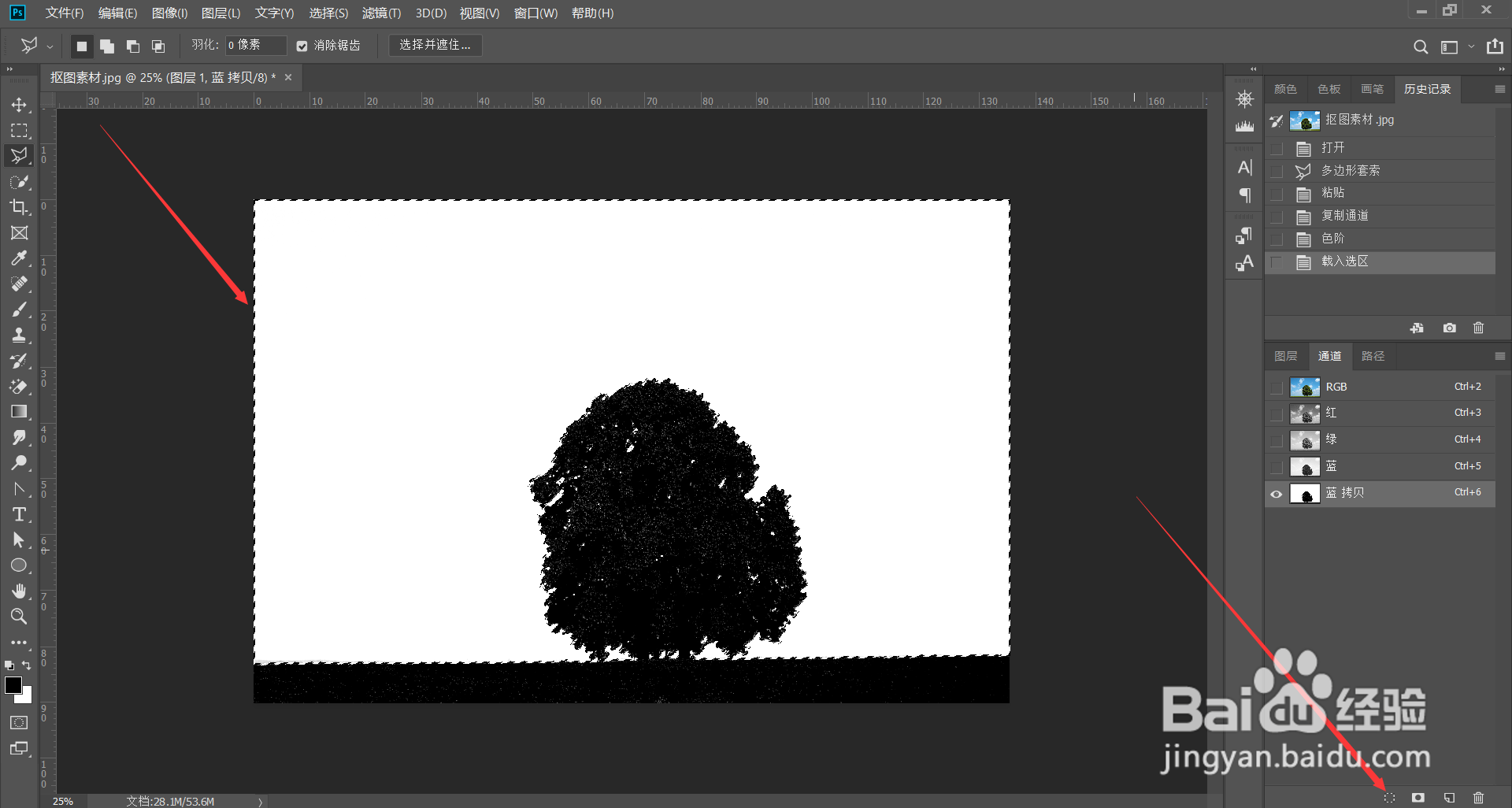1512x808 pixels.
Task: Open the Edit Toolbar ellipsis menu
Action: click(19, 642)
